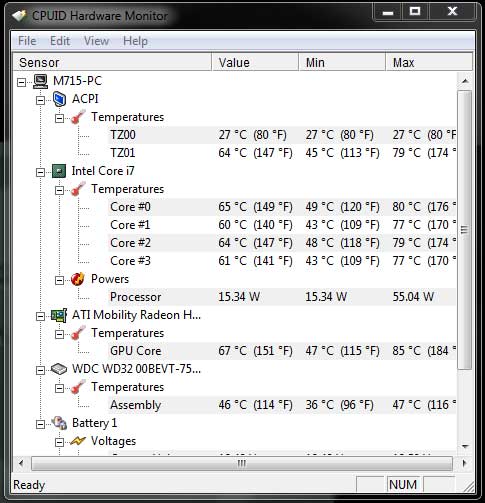485x503 pixels.
Task: Open the File menu
Action: pos(27,41)
